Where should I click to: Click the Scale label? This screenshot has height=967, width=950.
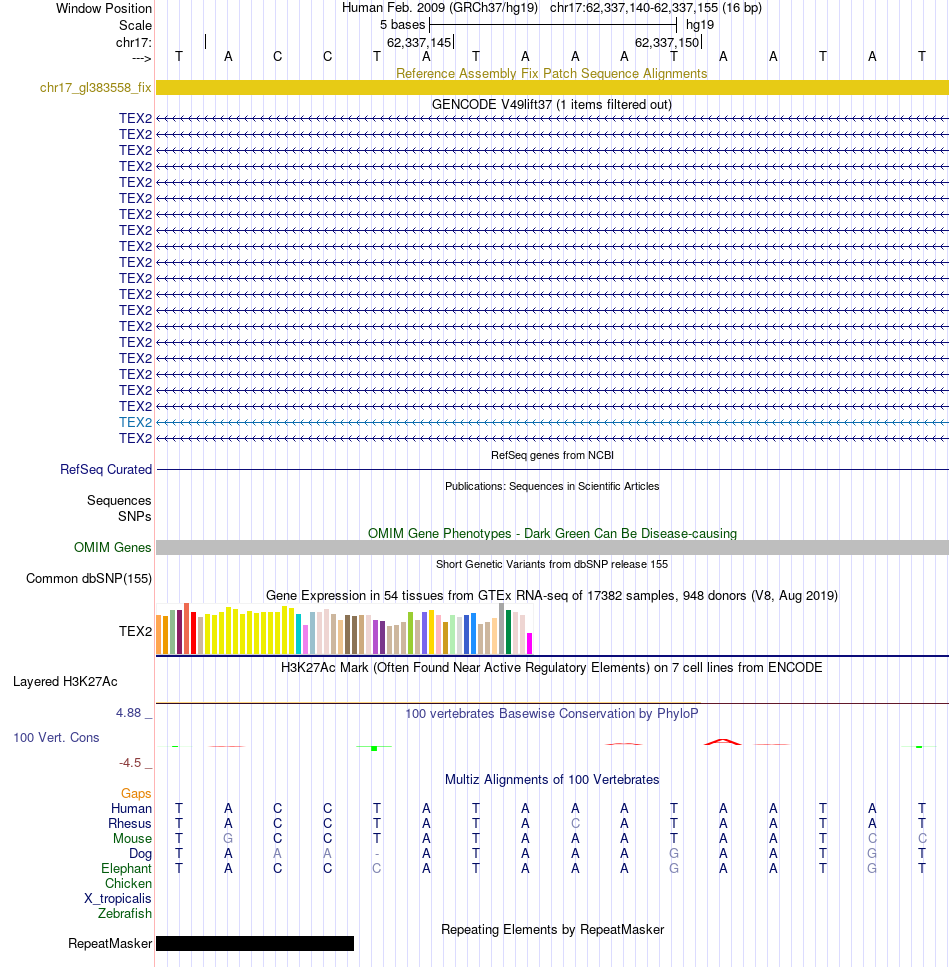click(135, 25)
